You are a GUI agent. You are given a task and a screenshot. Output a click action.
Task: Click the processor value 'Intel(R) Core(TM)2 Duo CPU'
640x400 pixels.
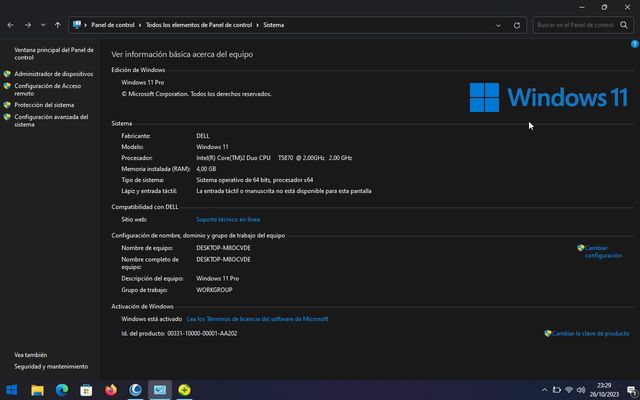click(x=233, y=158)
